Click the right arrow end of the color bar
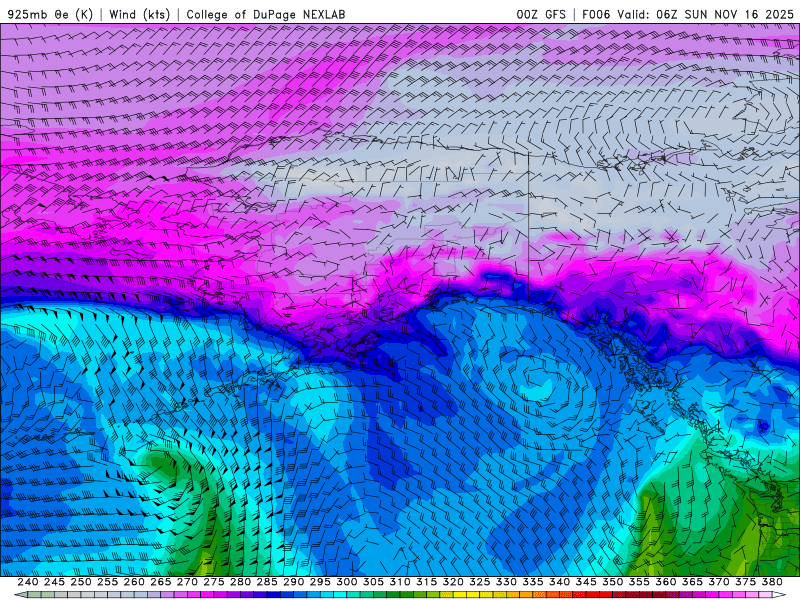This screenshot has width=800, height=600. tap(779, 595)
